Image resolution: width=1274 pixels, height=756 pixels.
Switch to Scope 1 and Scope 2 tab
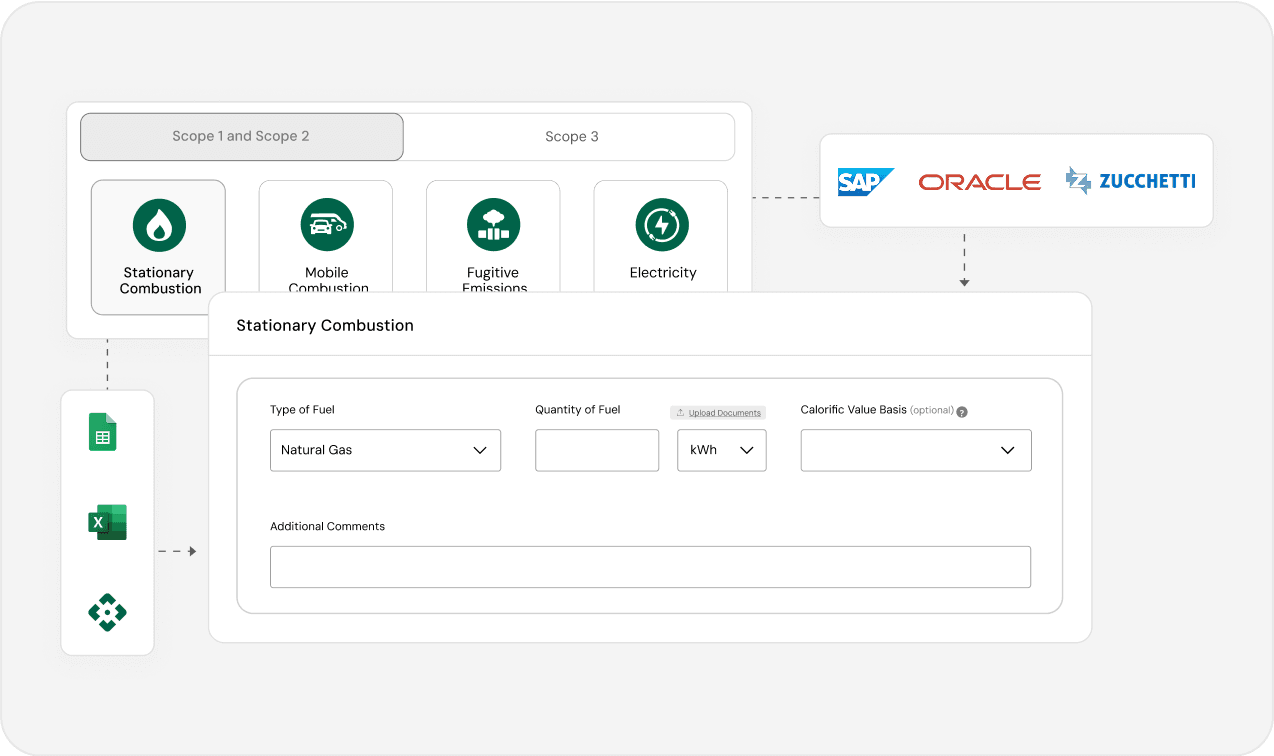point(242,137)
